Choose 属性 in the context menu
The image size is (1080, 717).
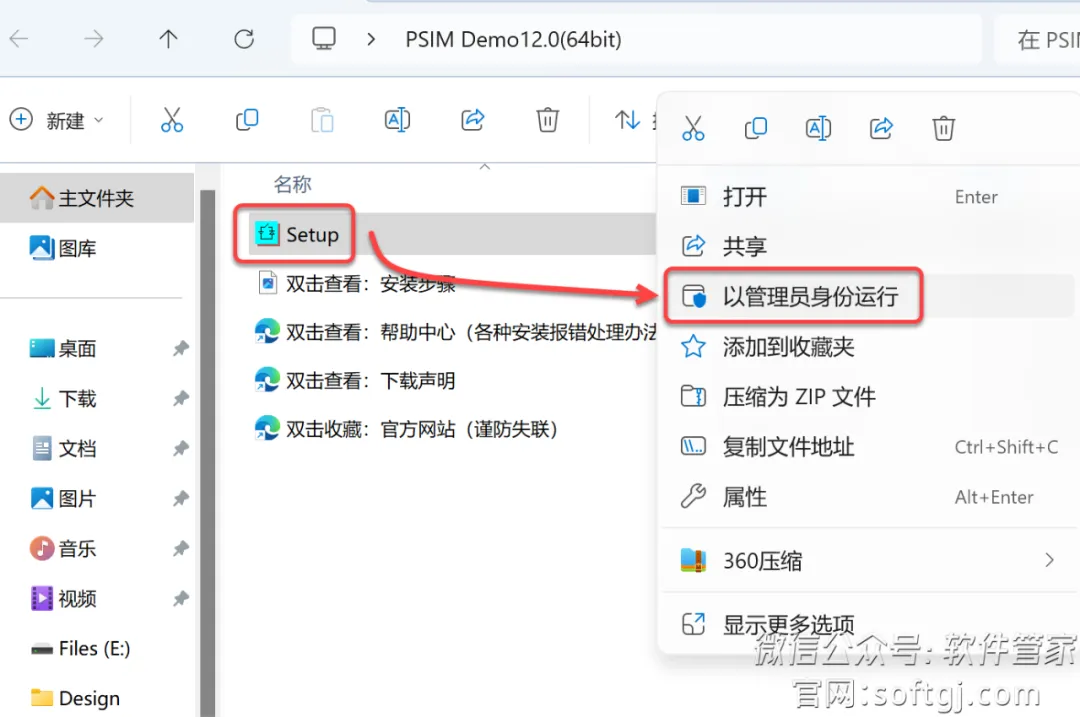pos(869,497)
